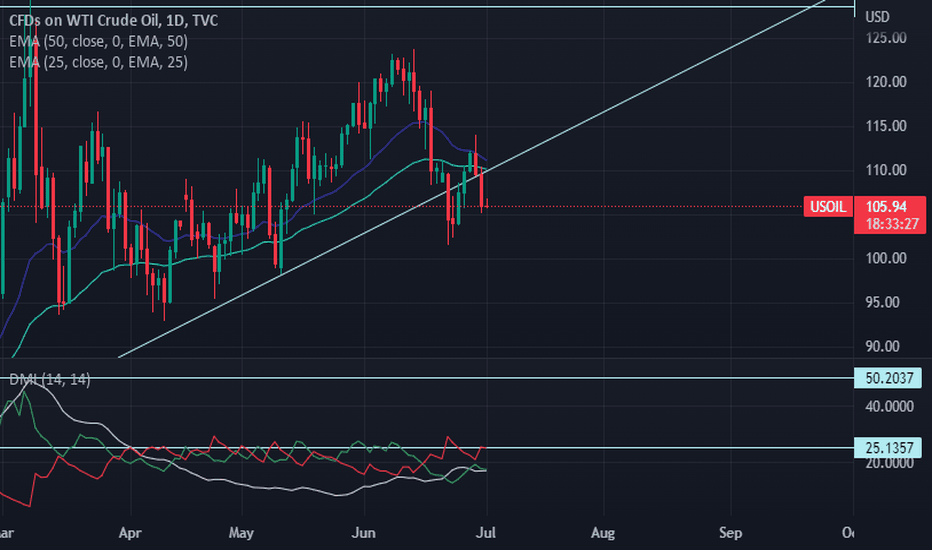Select the 25.1357 horizontal line value label
Image resolution: width=932 pixels, height=550 pixels.
click(888, 447)
